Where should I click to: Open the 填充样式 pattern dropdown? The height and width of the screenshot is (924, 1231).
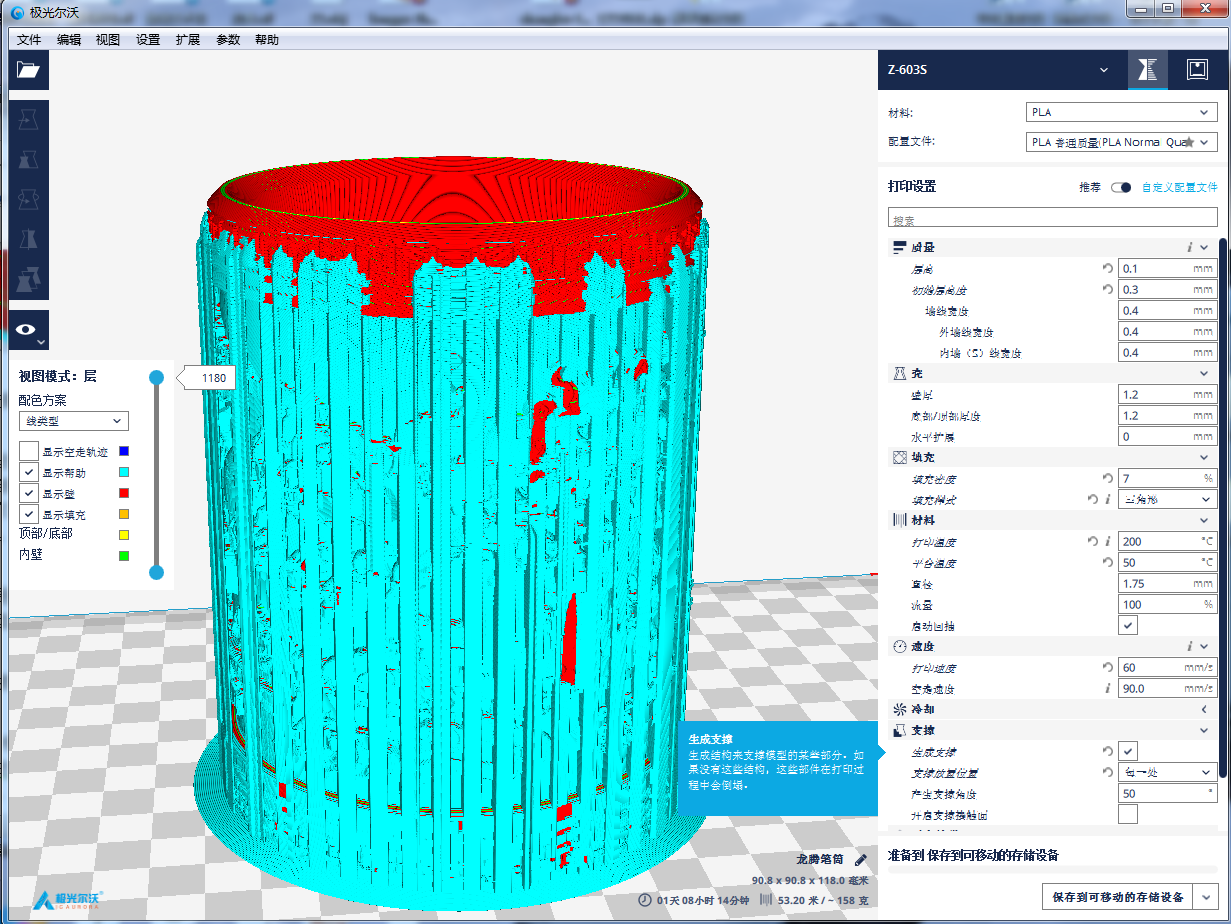click(1166, 499)
